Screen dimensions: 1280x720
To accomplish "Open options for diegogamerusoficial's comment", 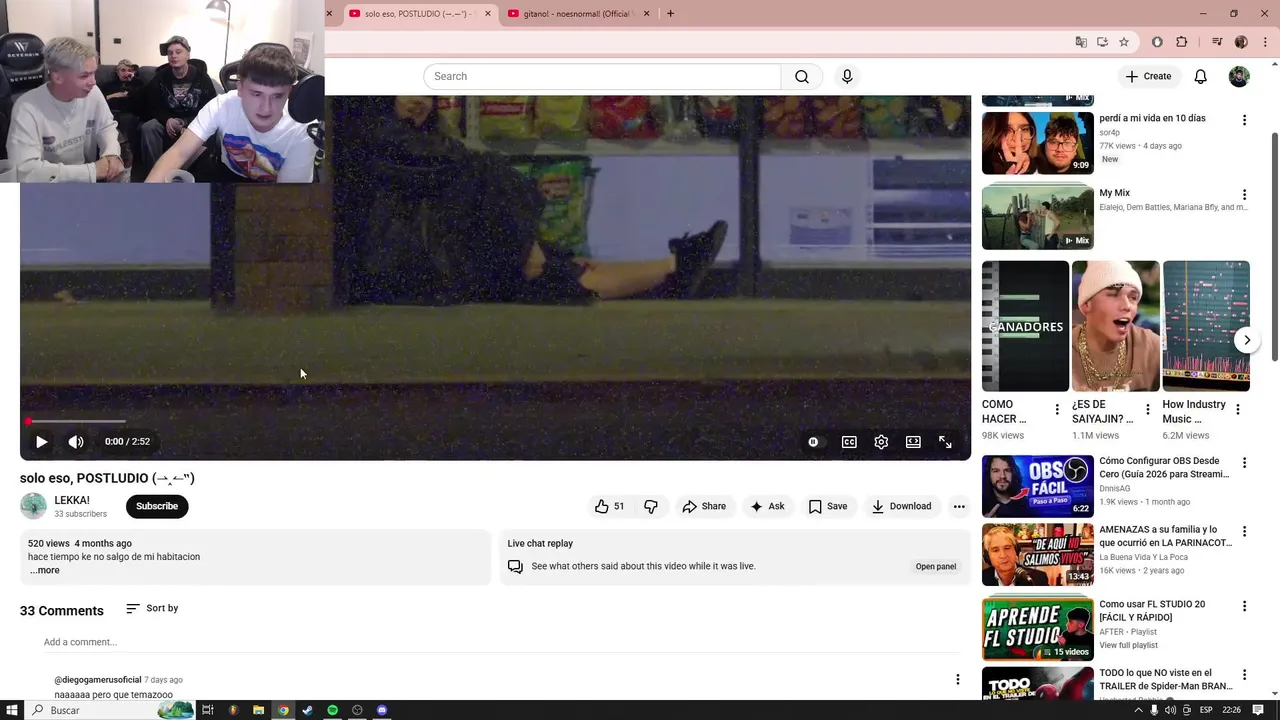I will click(957, 680).
